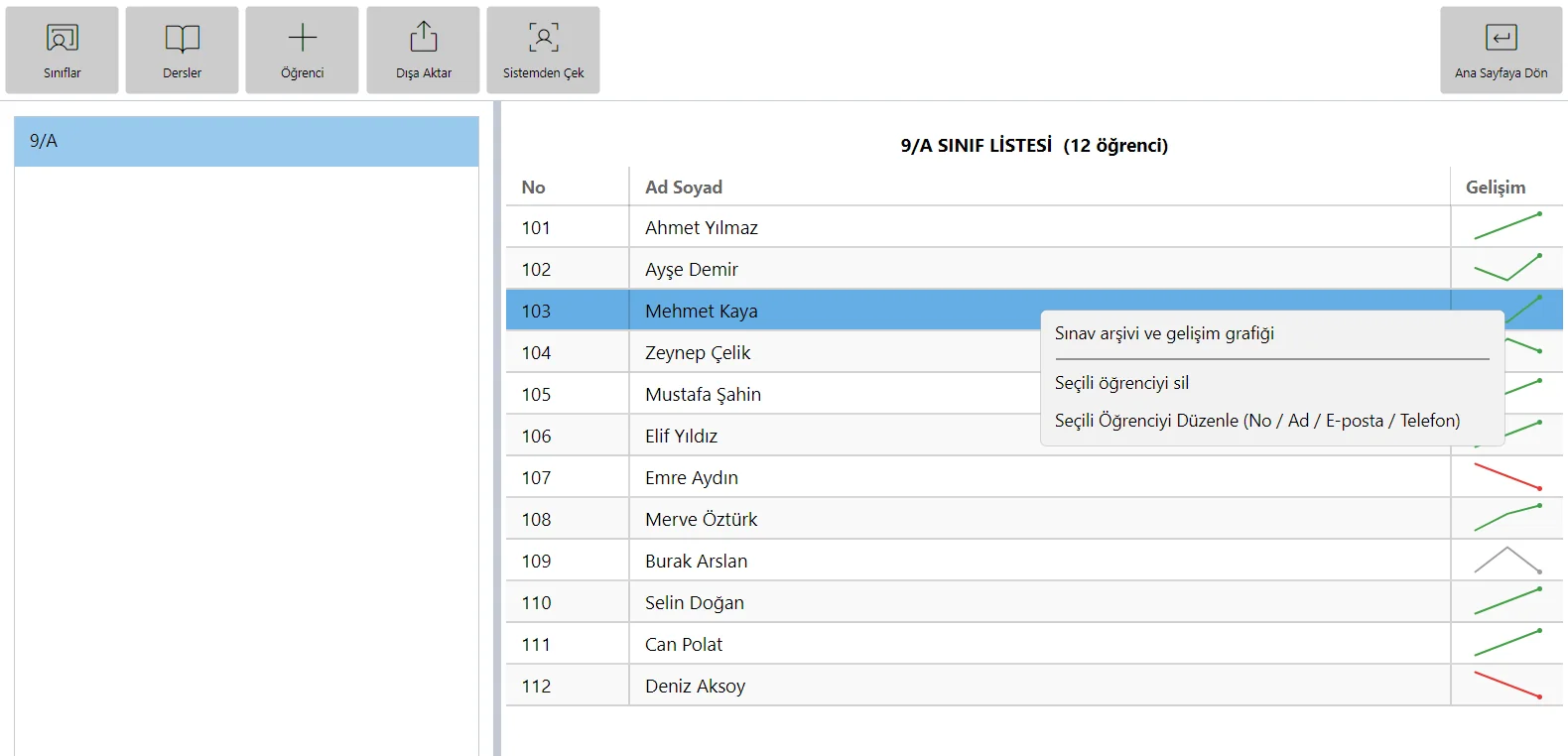The height and width of the screenshot is (756, 1568).
Task: Sort by the Ad Soyad column header
Action: (1039, 187)
